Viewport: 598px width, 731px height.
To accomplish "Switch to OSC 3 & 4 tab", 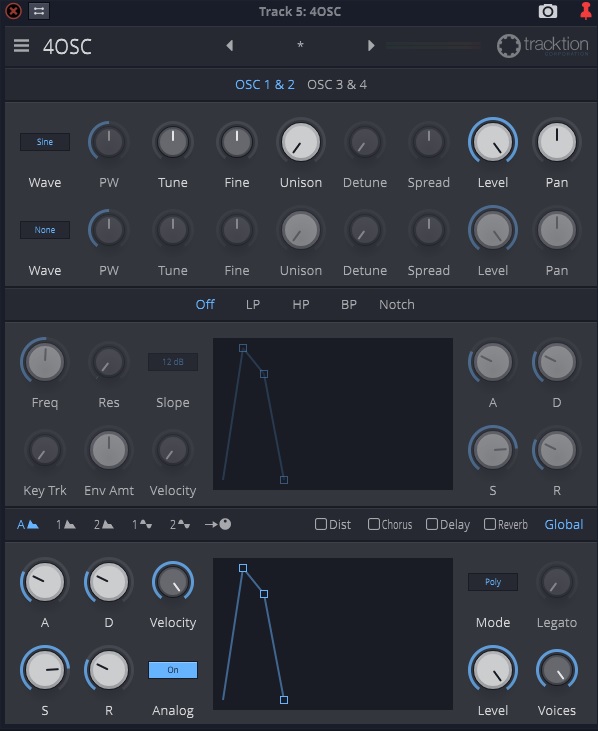I will click(x=337, y=84).
